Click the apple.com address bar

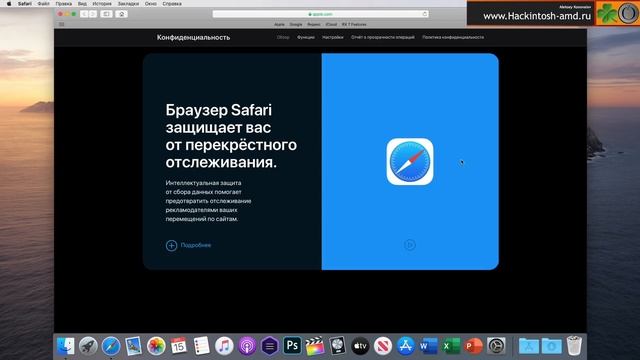pos(320,14)
